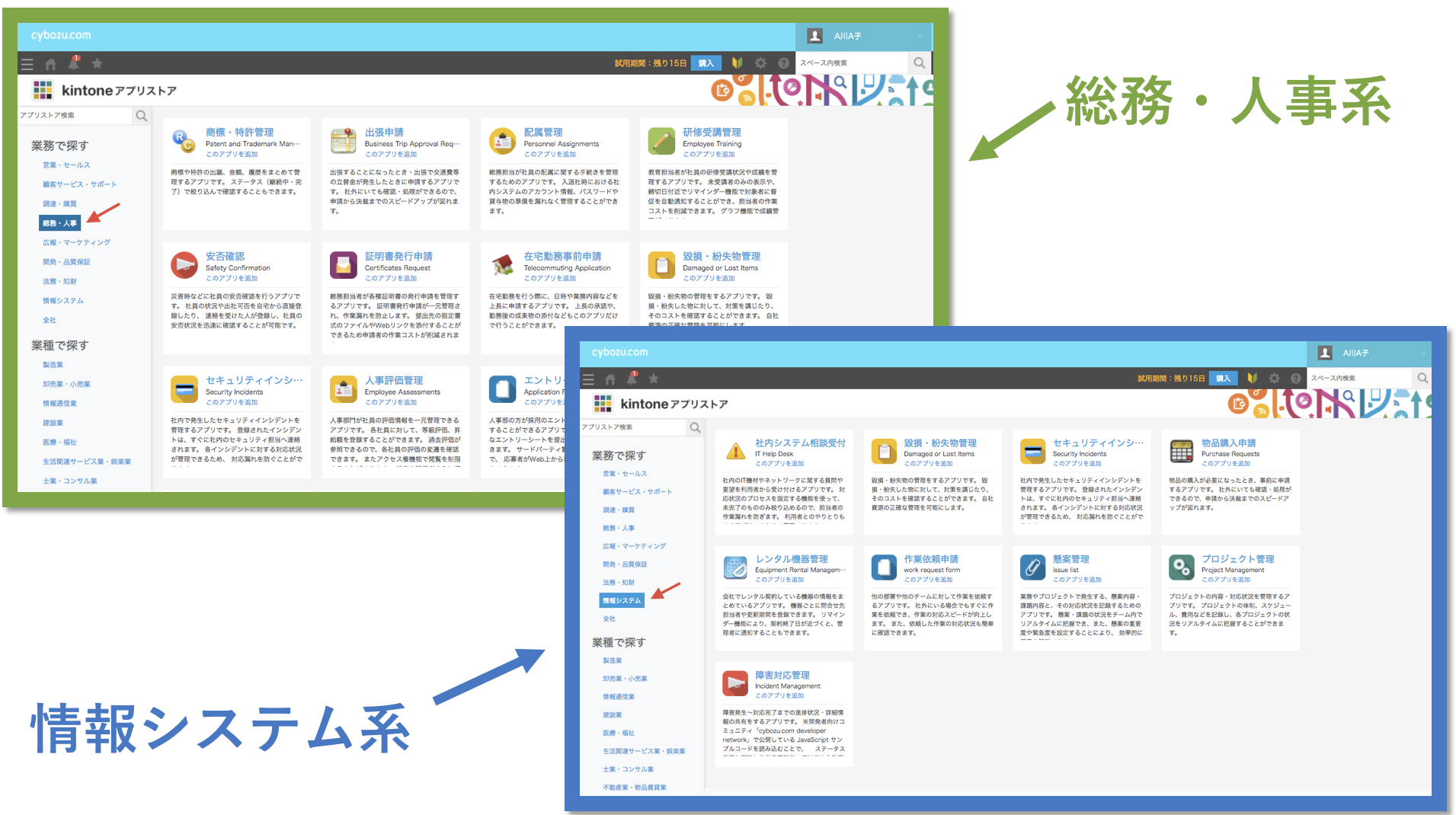This screenshot has width=1456, height=815.
Task: Click the プロジェクト管理 gears icon
Action: (1181, 567)
